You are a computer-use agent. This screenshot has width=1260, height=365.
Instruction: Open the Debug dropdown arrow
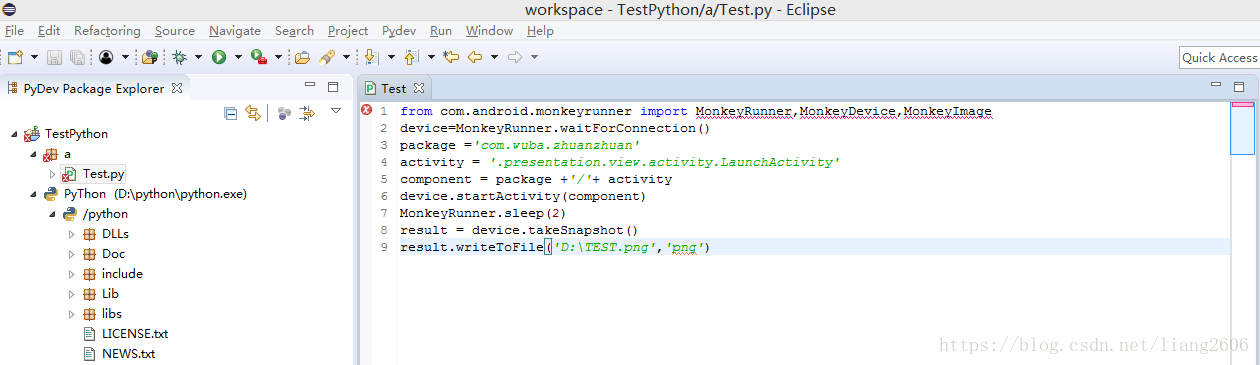point(198,57)
